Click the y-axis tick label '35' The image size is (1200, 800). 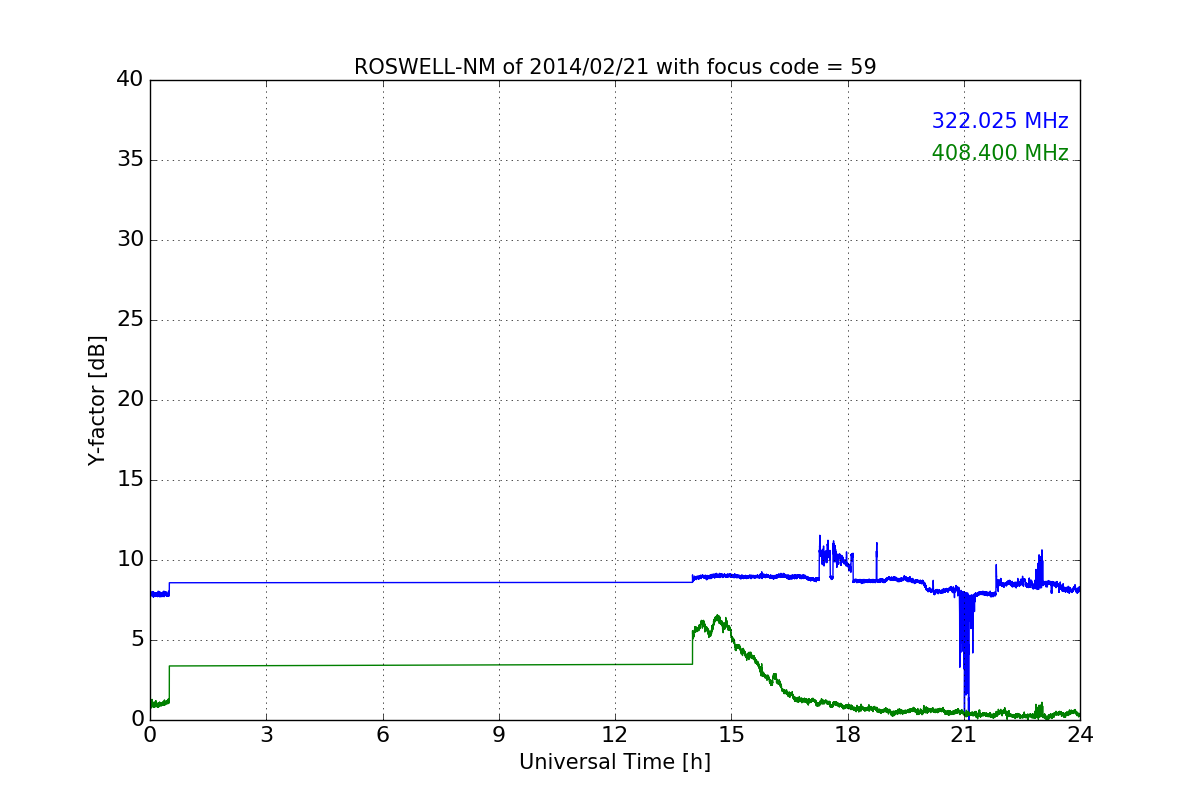pos(131,160)
